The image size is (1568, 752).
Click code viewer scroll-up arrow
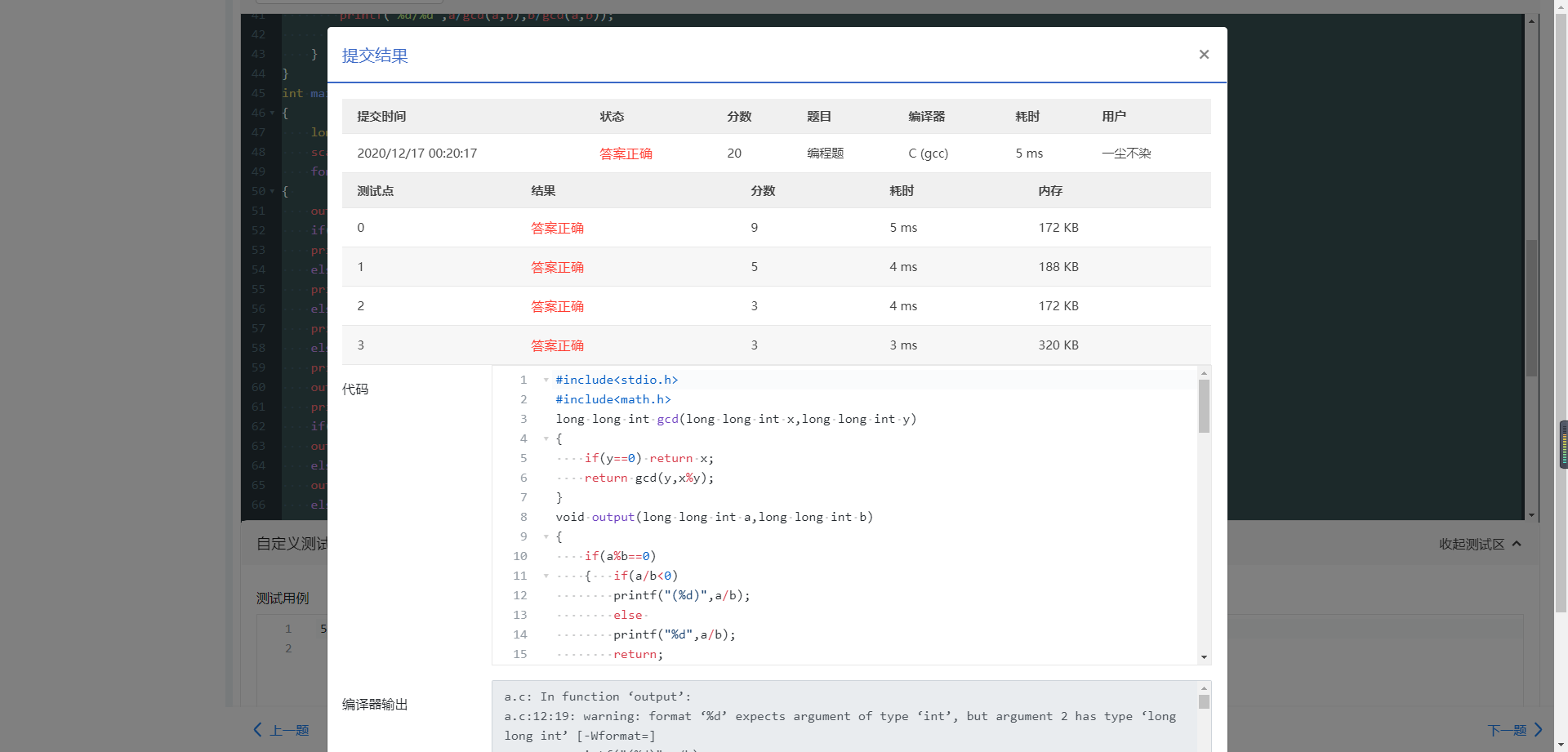coord(1204,372)
